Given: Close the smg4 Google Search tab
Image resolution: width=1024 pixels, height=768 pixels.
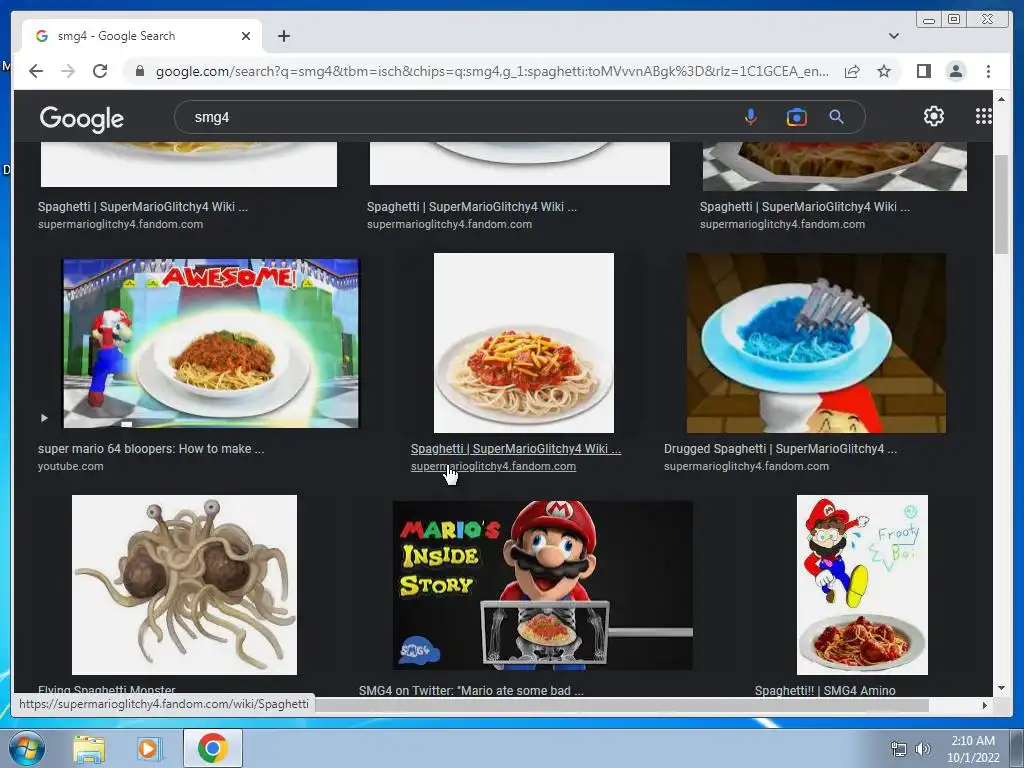Looking at the screenshot, I should [246, 36].
